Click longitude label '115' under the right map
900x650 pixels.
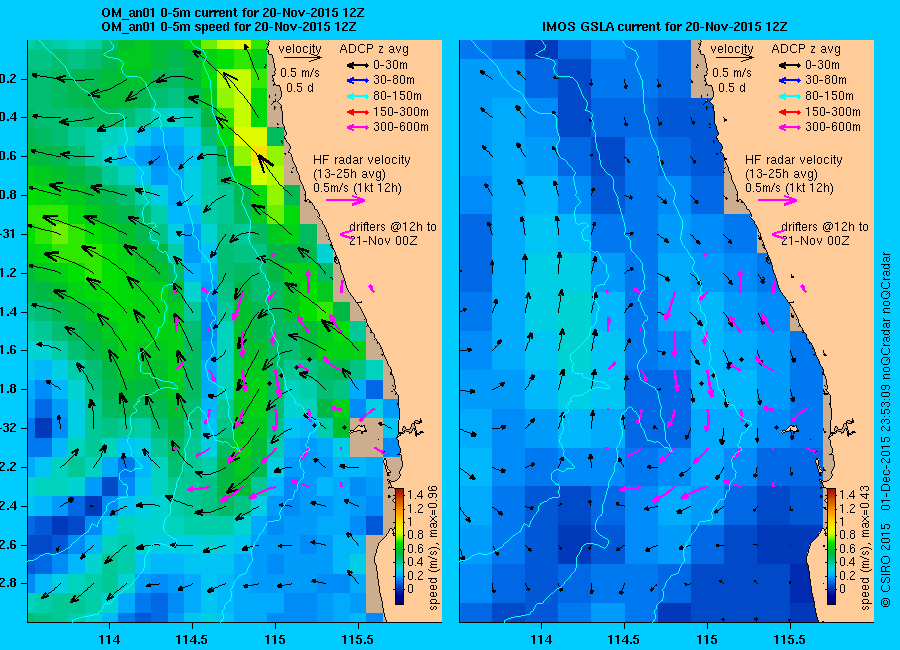pyautogui.click(x=707, y=640)
